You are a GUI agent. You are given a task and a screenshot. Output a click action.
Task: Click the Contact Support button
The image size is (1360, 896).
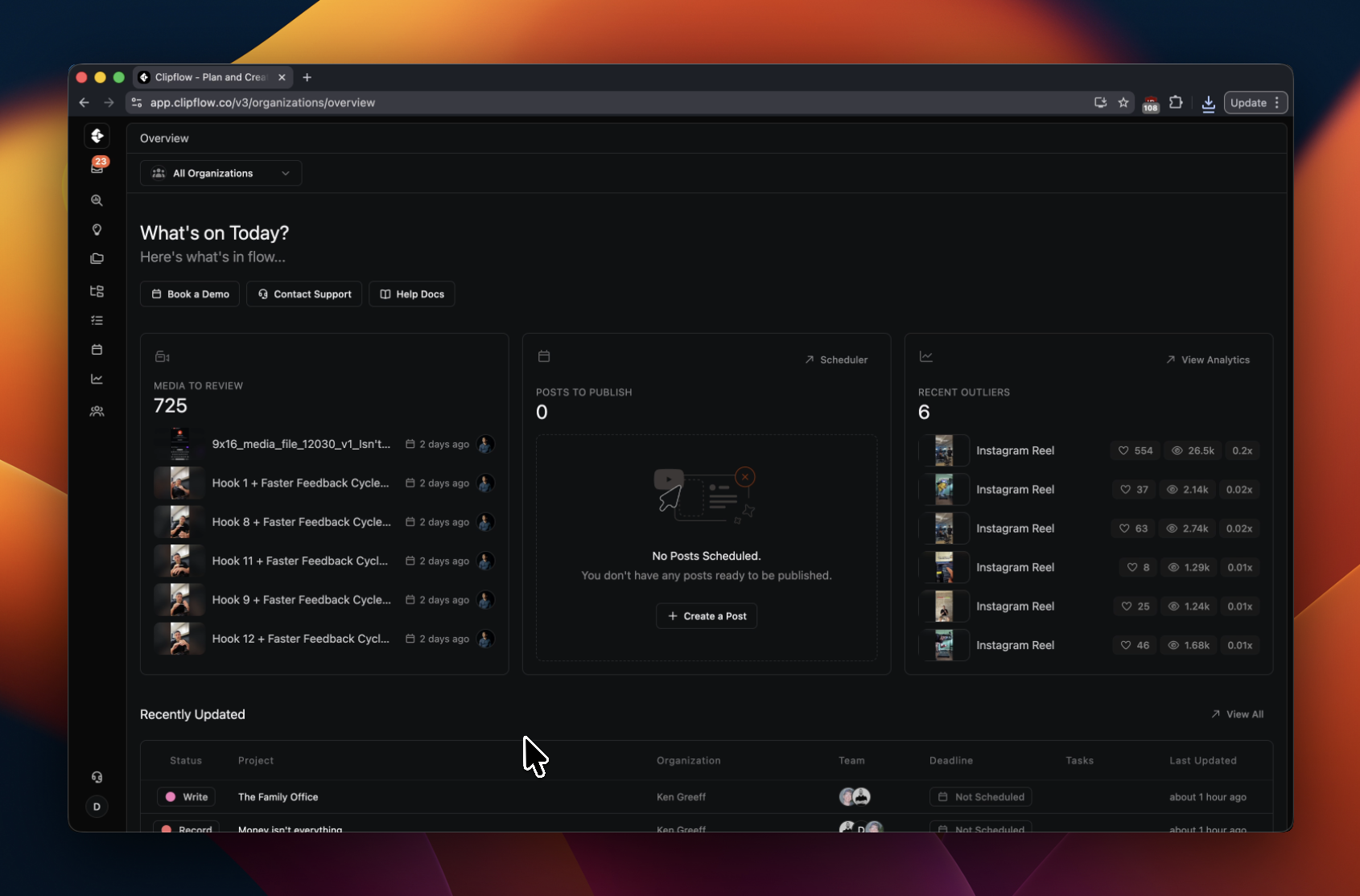tap(304, 294)
